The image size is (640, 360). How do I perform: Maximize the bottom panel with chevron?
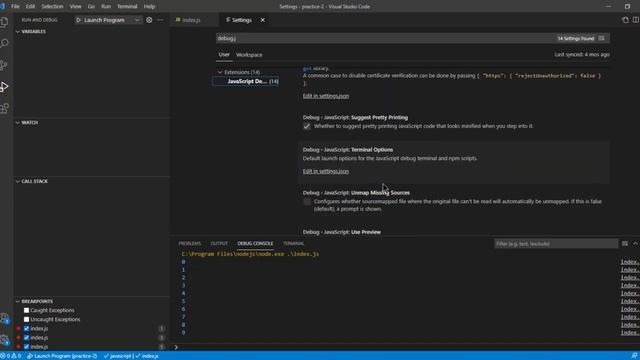636,244
